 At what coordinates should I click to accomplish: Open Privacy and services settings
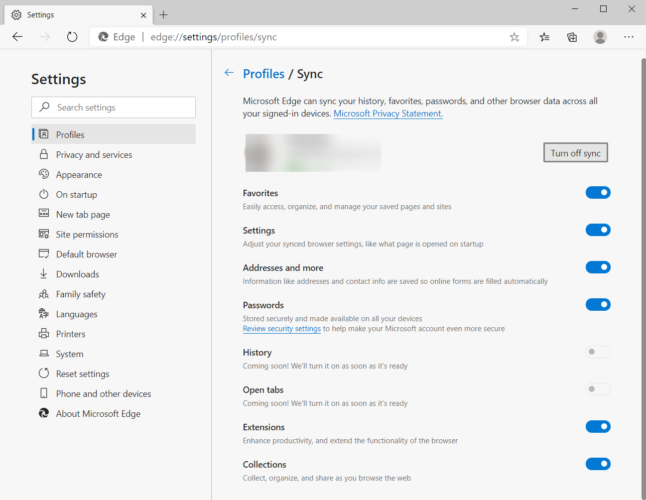(114, 154)
